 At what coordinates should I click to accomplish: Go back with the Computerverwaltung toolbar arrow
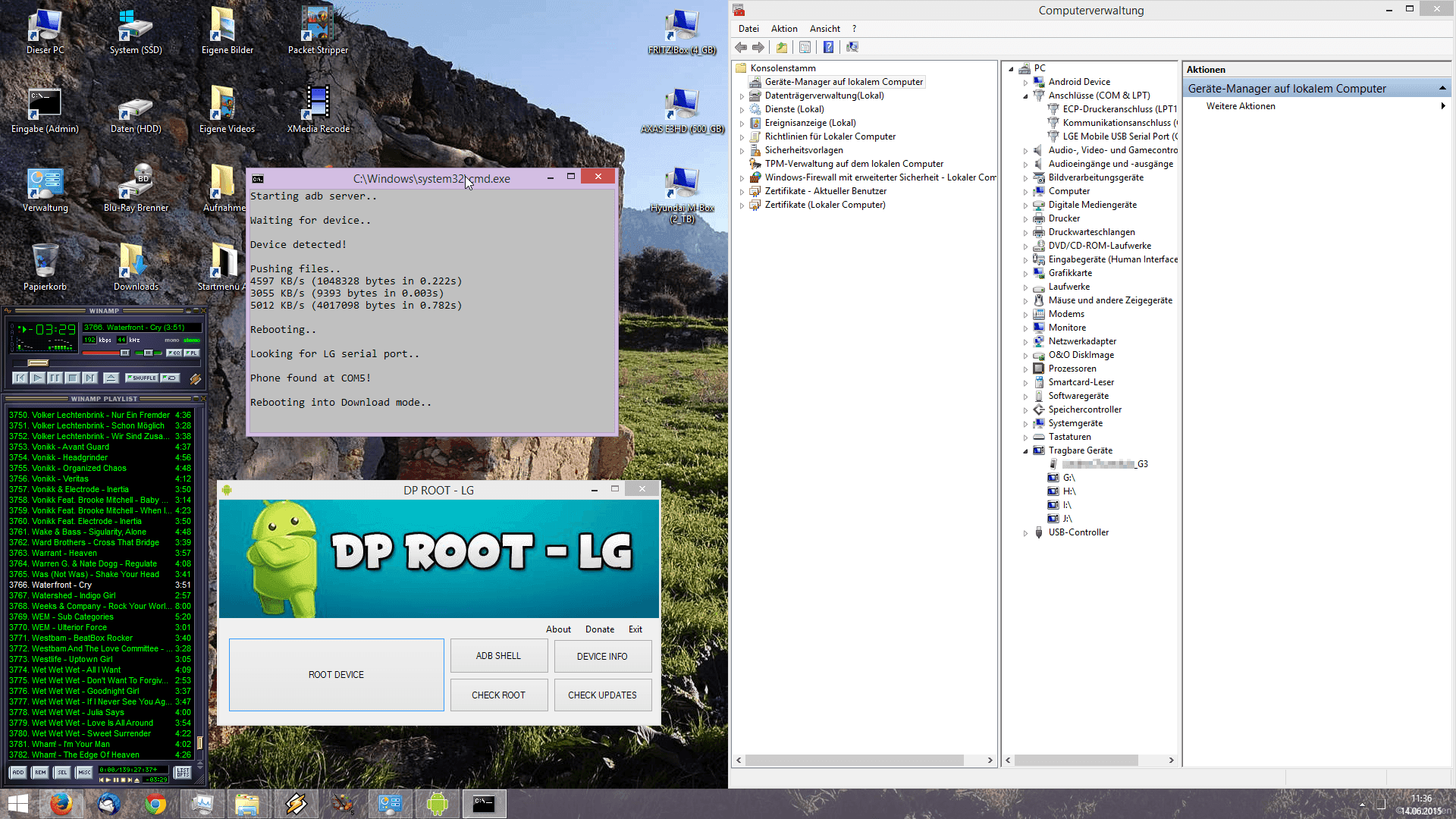point(741,47)
